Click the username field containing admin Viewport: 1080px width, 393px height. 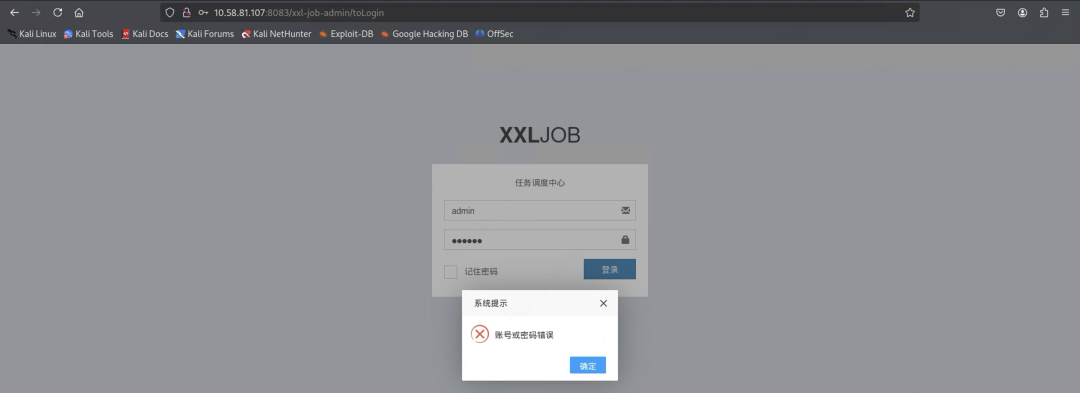pos(539,211)
